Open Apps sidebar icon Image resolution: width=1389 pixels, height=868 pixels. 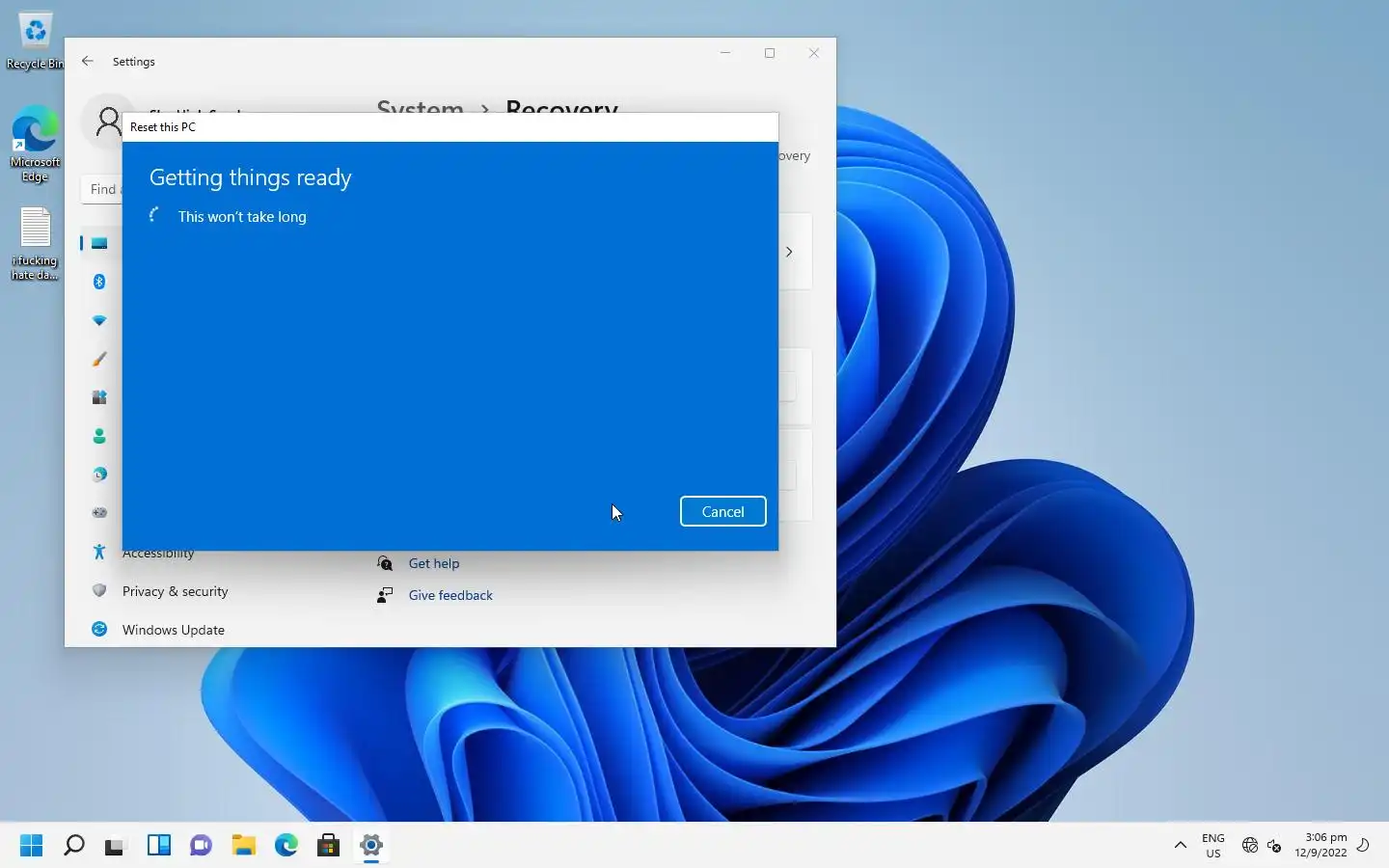[x=99, y=397]
